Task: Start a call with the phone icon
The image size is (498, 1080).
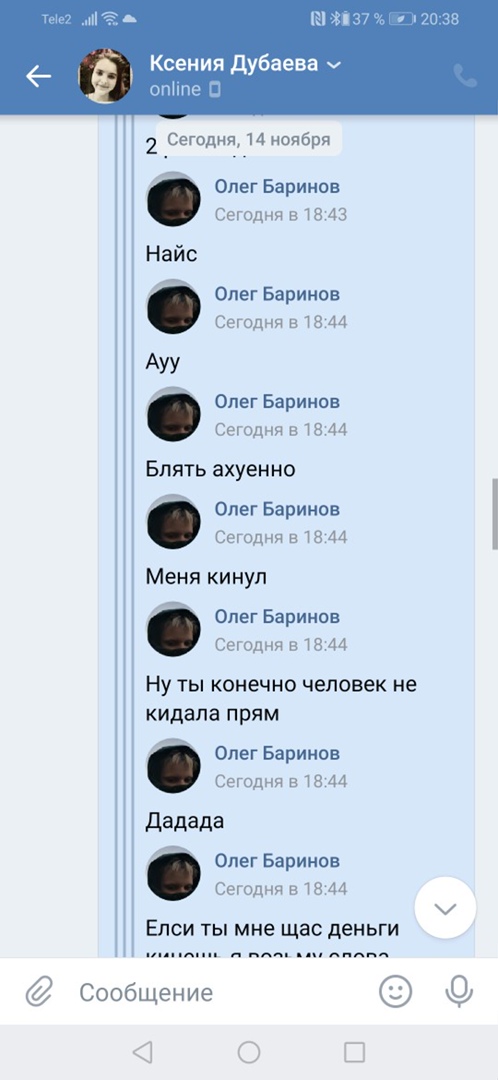Action: (x=466, y=76)
